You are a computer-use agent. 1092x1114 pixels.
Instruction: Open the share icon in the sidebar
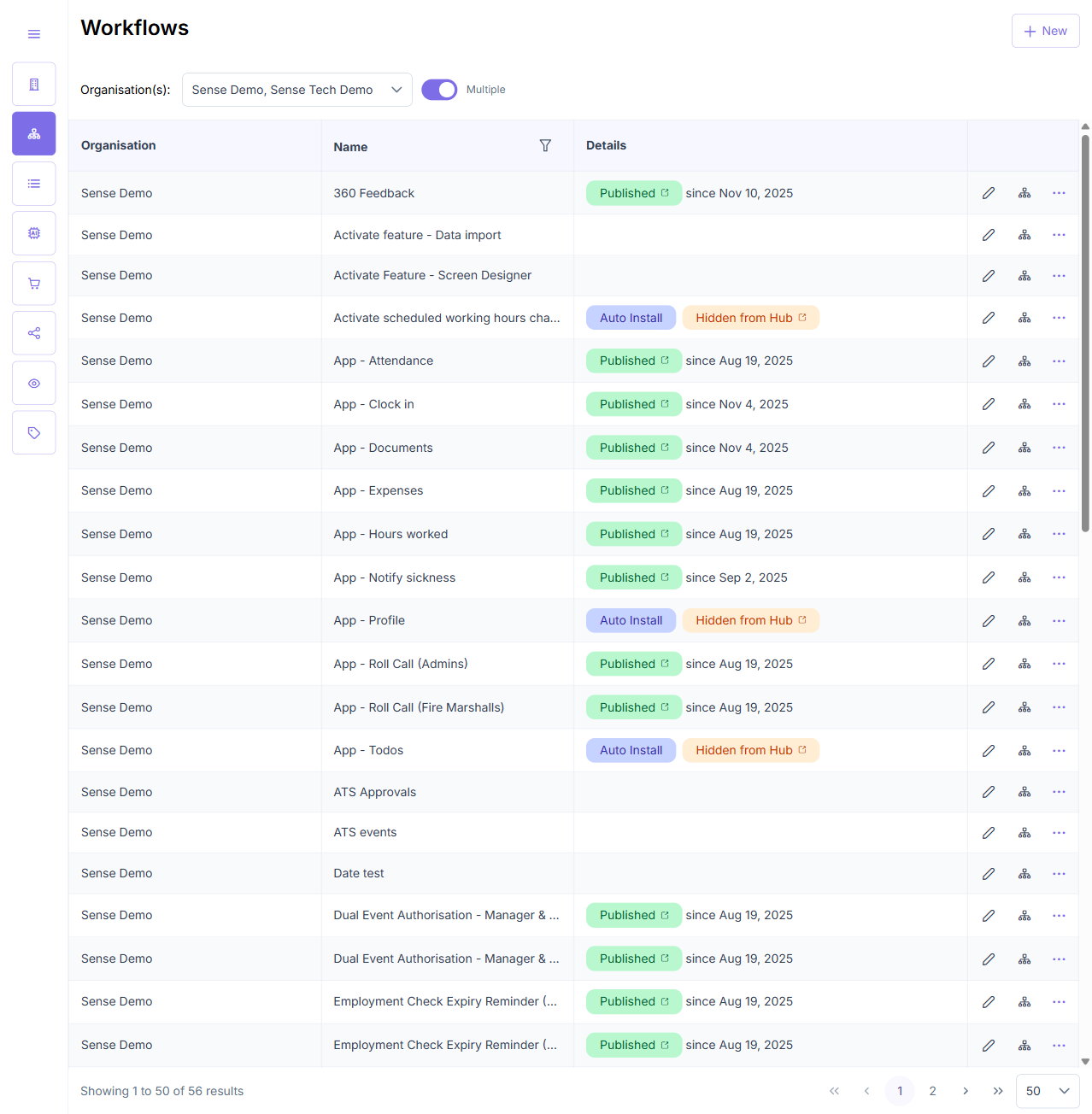34,333
